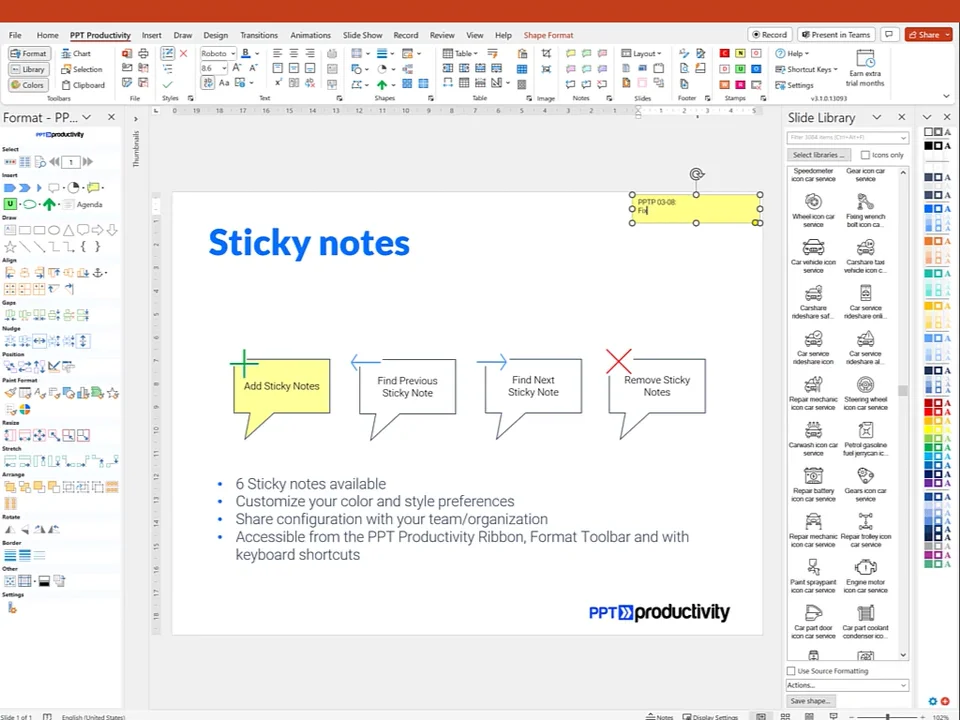This screenshot has height=720, width=960.
Task: Click the change case Aa icon
Action: point(224,83)
